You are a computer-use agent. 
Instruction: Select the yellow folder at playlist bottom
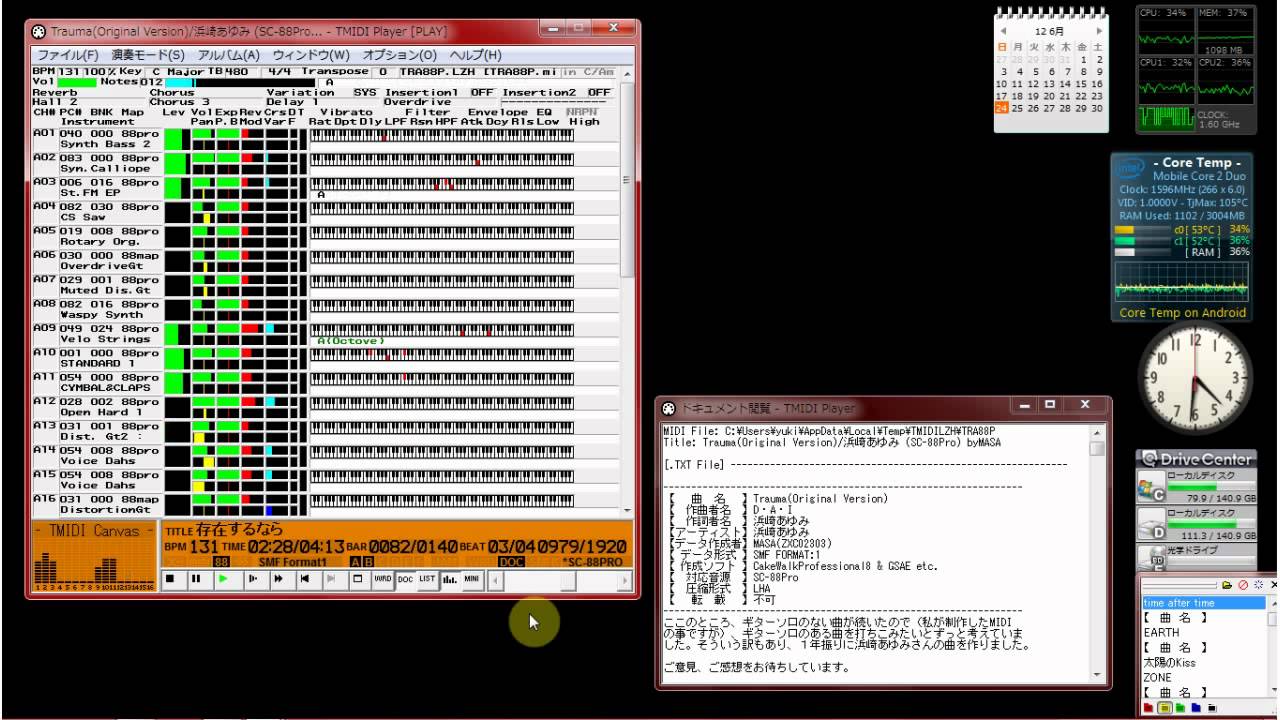point(1164,708)
